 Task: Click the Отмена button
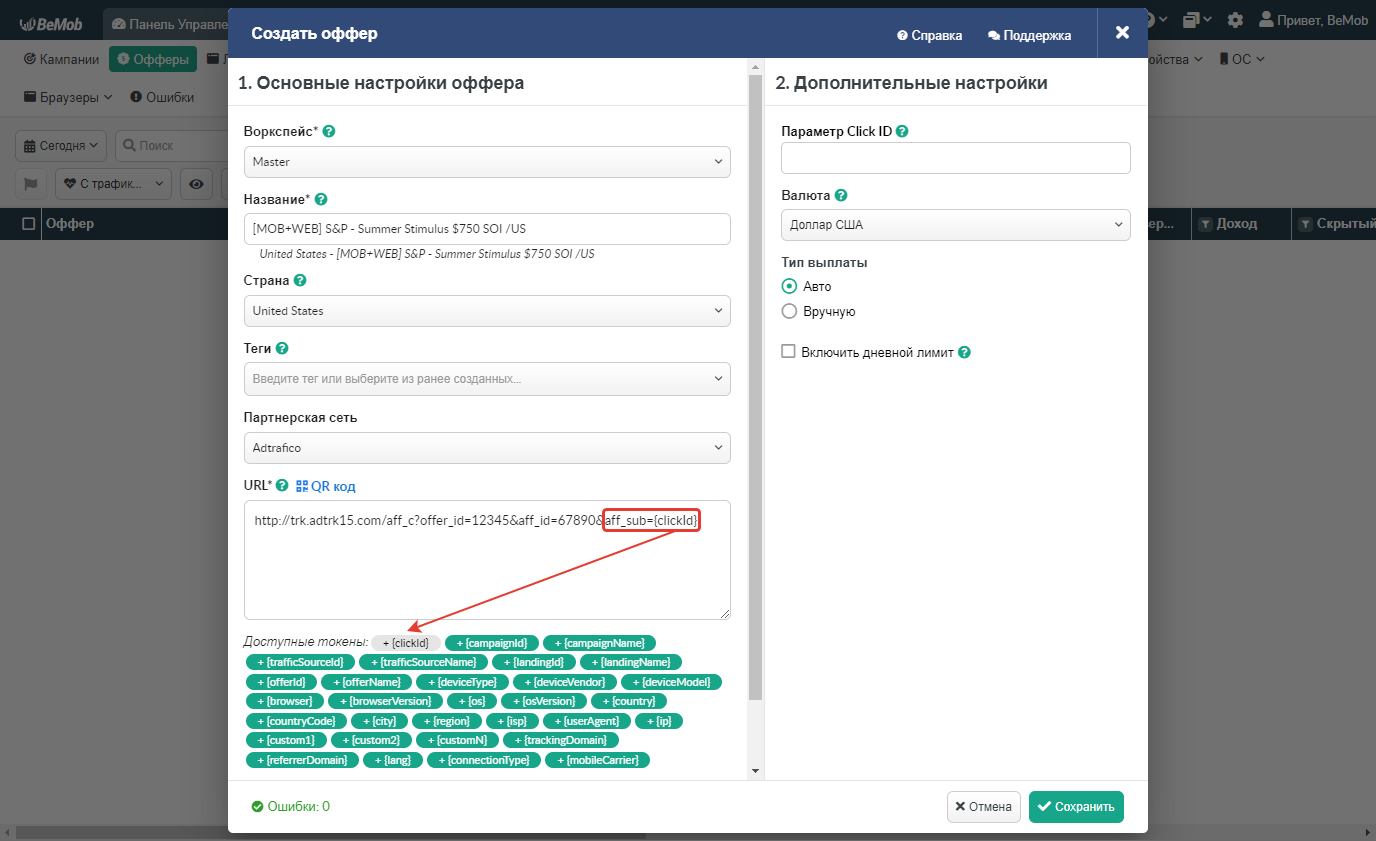tap(983, 807)
